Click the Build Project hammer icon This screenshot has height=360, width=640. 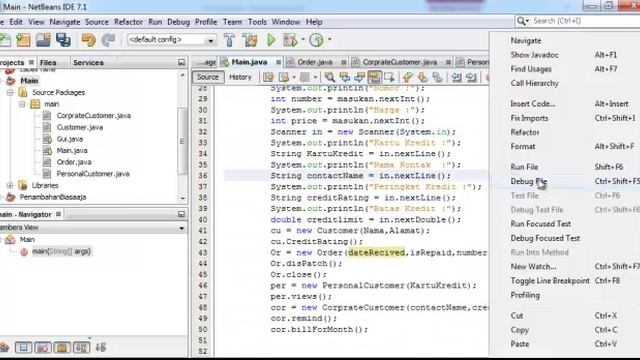229,40
